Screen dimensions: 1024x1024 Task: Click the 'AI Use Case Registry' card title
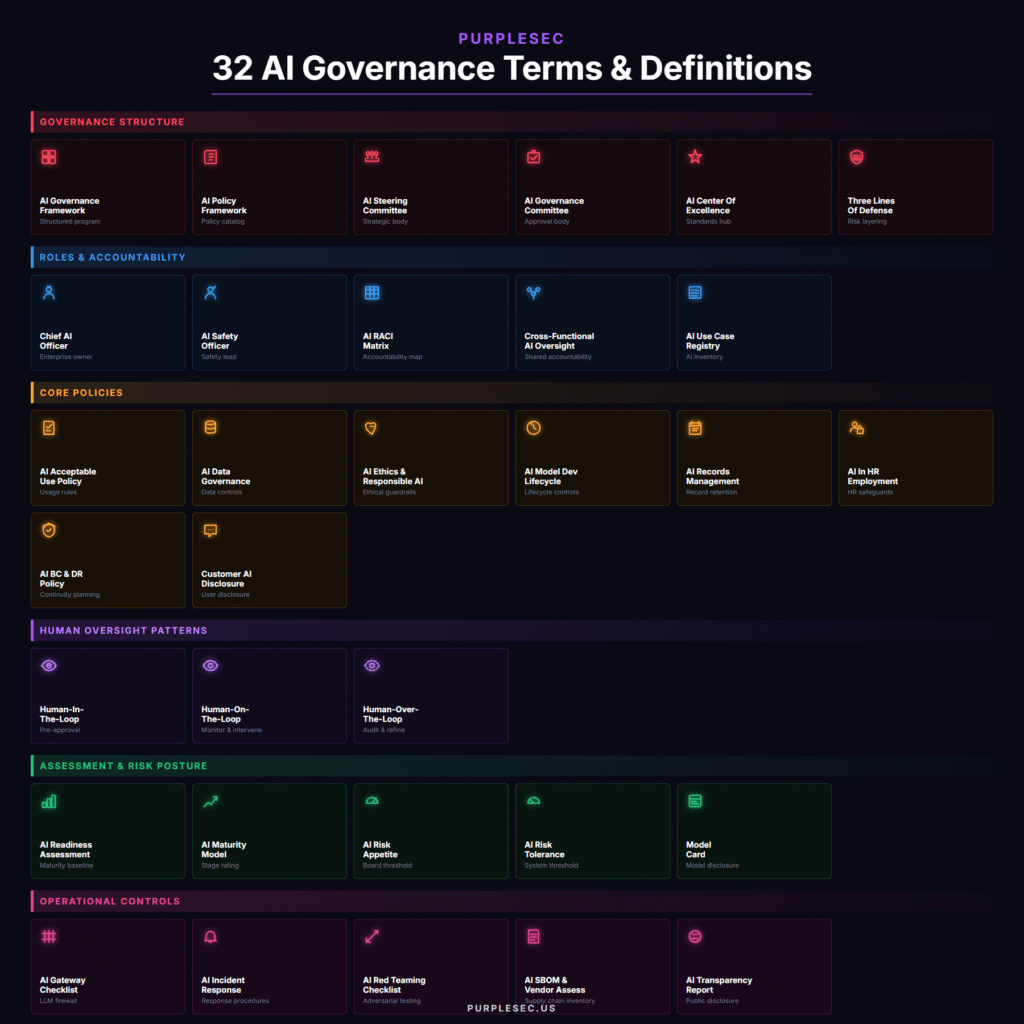[710, 341]
